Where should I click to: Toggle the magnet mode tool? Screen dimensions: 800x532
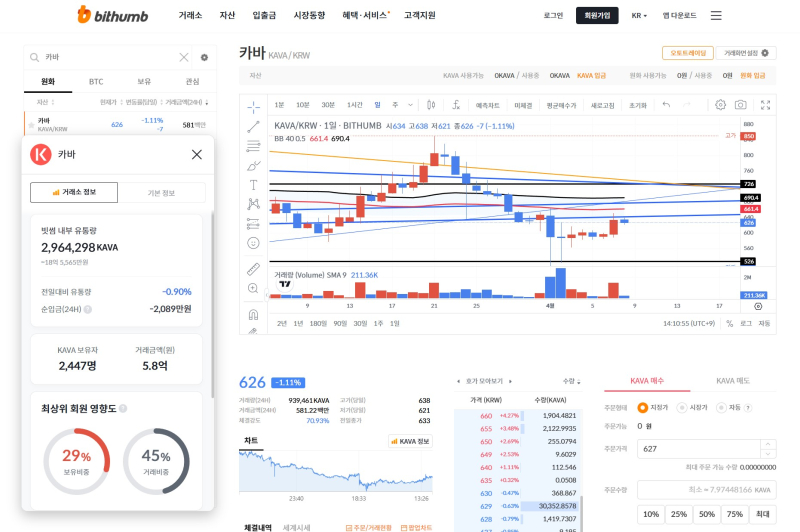(253, 314)
